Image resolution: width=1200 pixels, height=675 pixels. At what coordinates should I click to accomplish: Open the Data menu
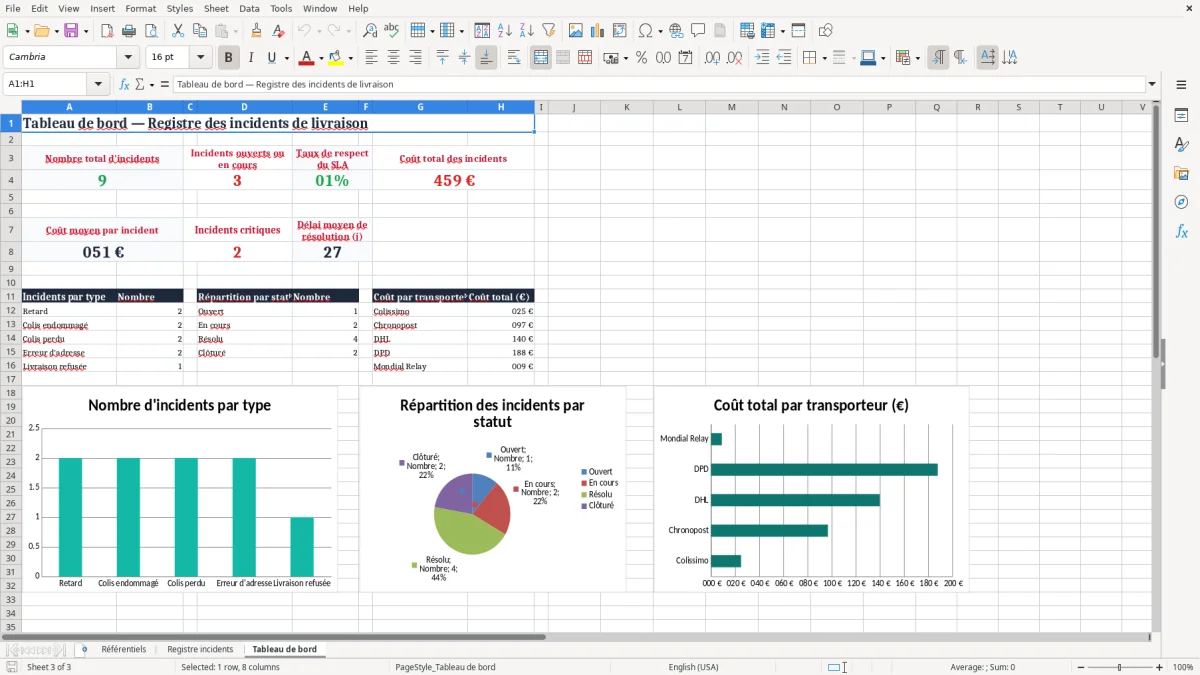249,8
